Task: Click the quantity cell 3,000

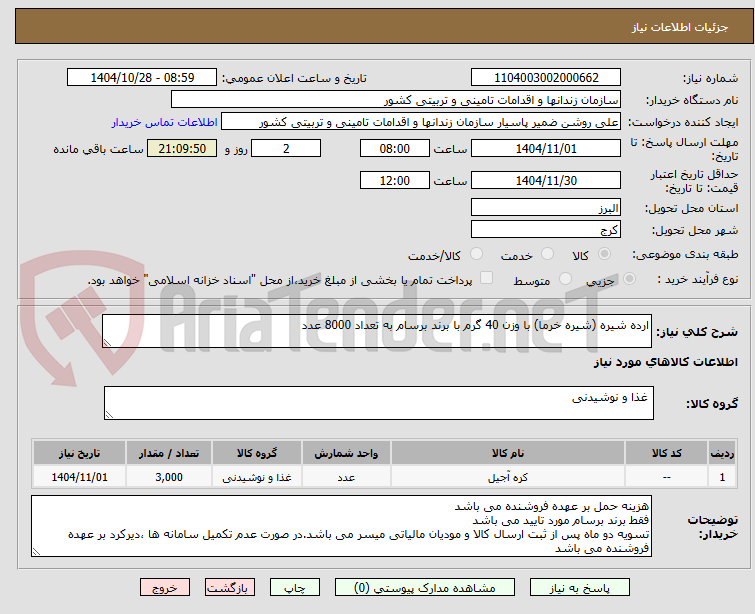Action: [169, 477]
